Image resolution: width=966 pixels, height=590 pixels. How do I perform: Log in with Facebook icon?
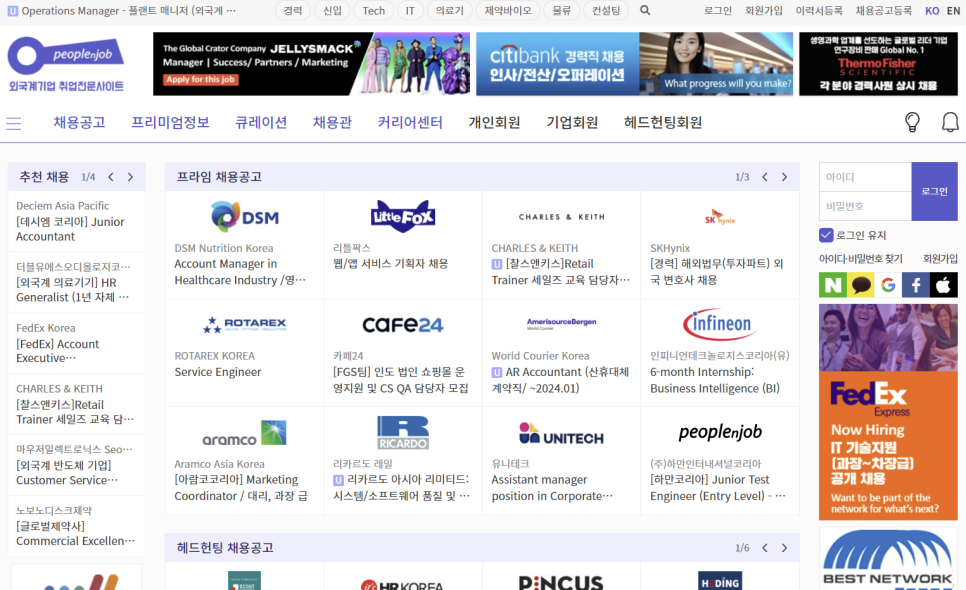[916, 285]
